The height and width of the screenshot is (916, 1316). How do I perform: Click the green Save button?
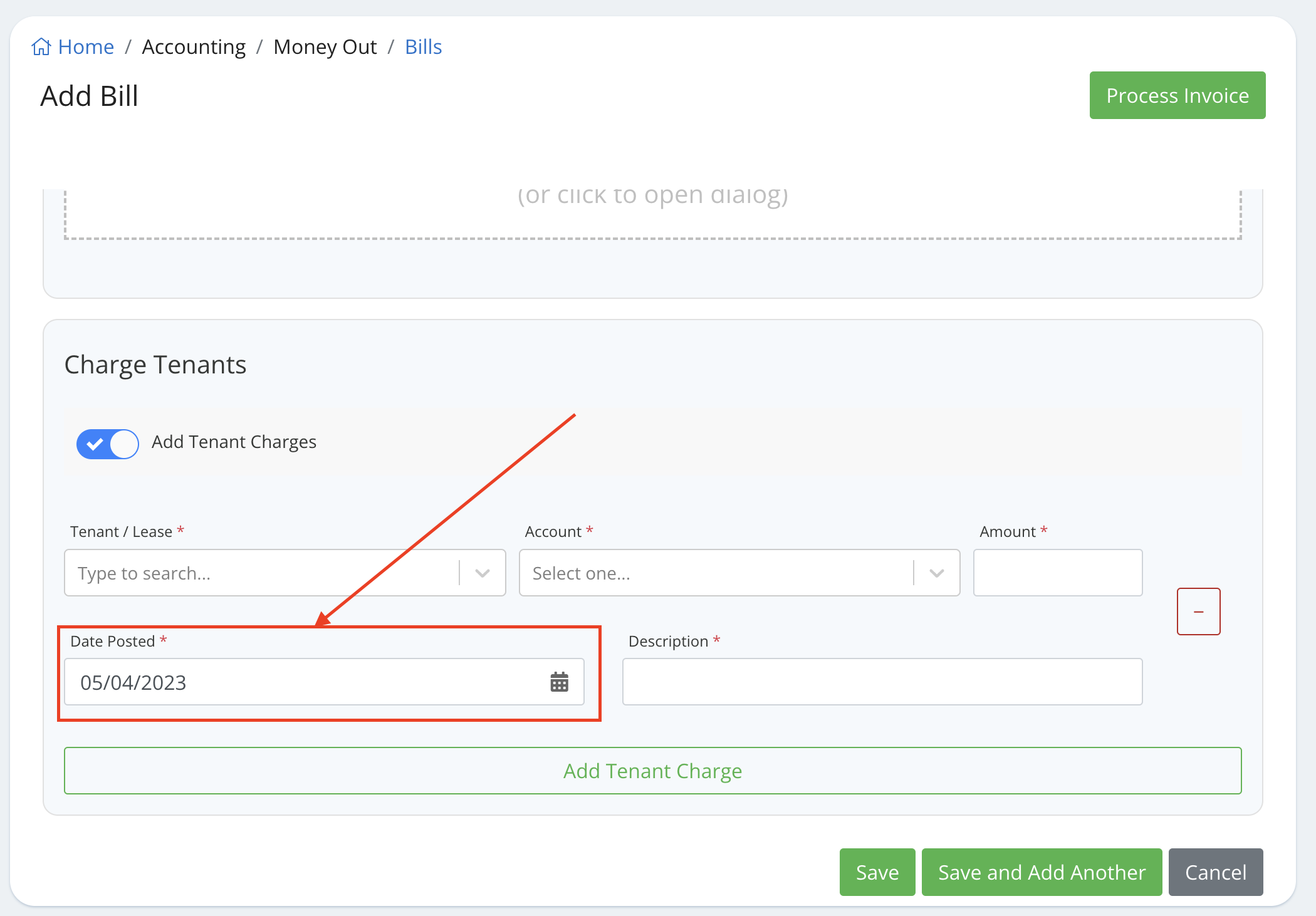[877, 872]
